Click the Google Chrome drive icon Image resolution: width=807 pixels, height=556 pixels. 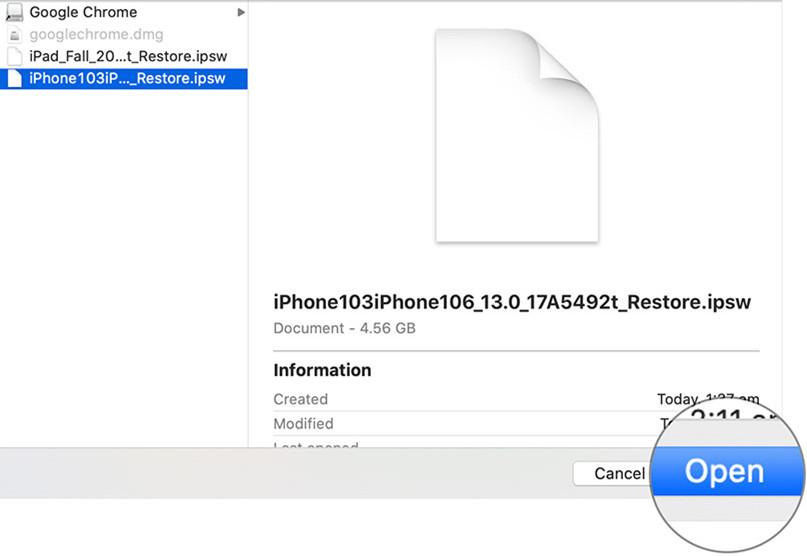(x=14, y=12)
